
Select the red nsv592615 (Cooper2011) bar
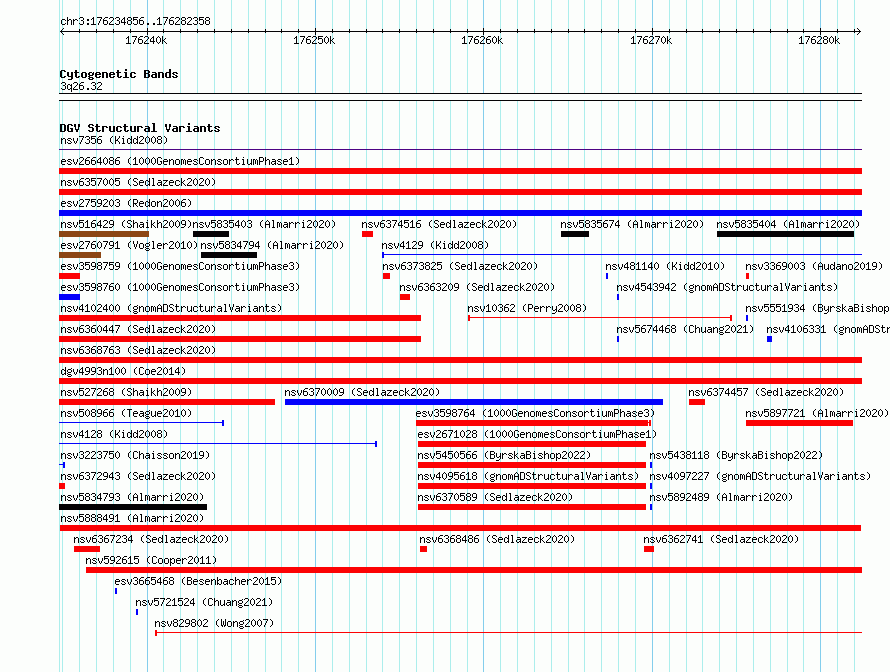[x=474, y=570]
